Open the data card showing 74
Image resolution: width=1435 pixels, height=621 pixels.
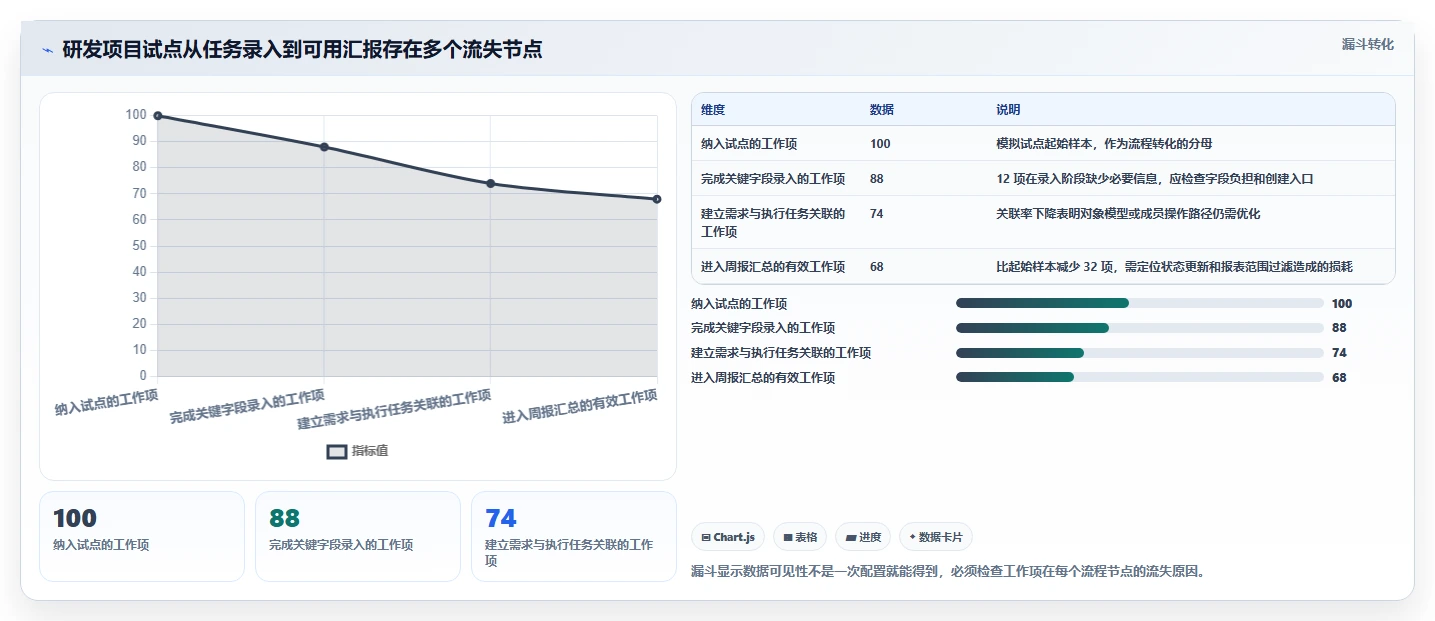(574, 536)
